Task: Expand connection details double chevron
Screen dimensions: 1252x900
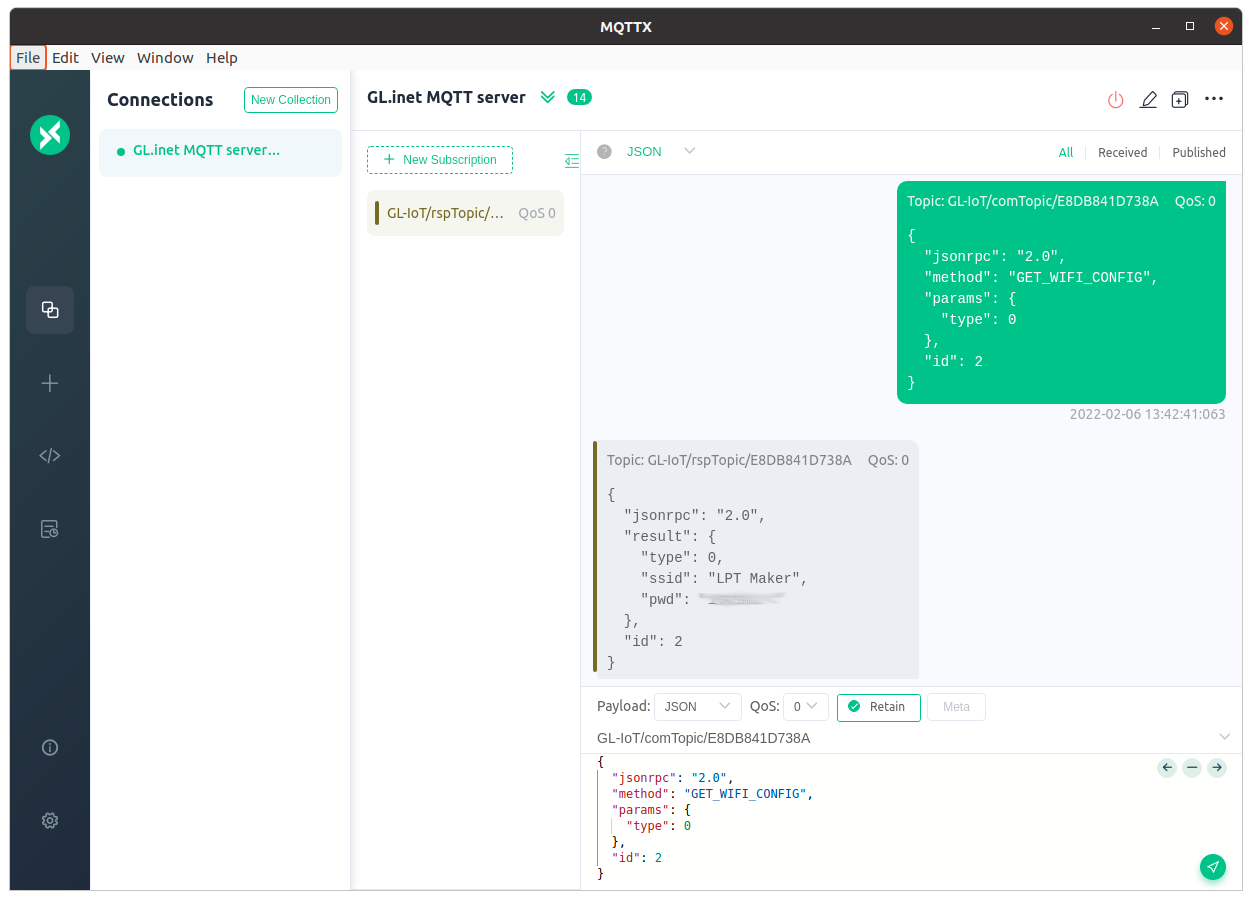Action: tap(547, 97)
